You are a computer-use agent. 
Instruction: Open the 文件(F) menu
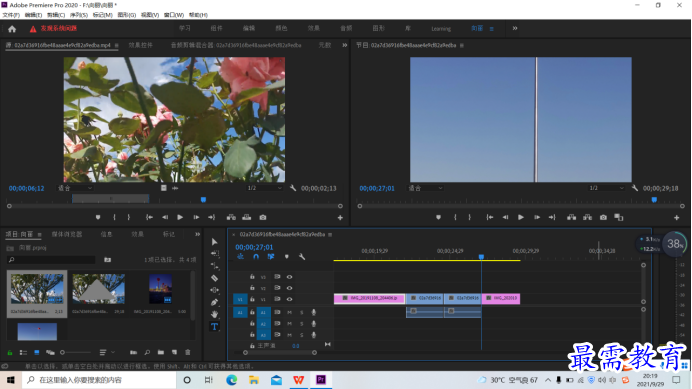11,15
